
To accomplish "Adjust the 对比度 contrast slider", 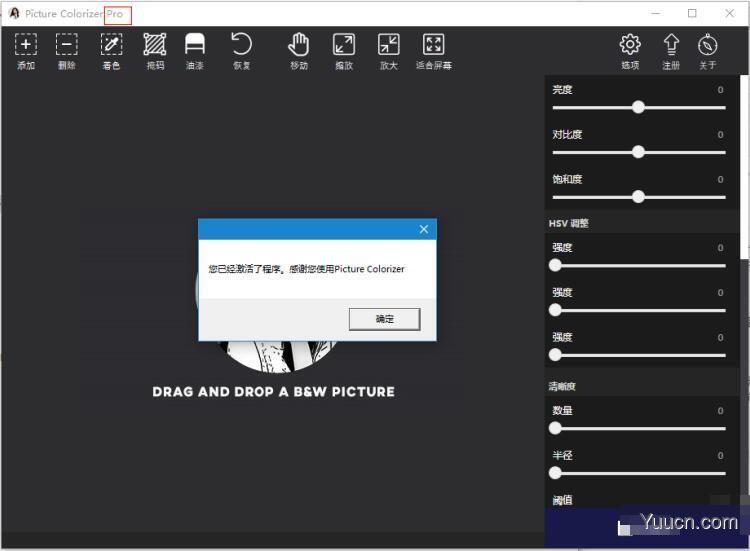I will [x=639, y=152].
